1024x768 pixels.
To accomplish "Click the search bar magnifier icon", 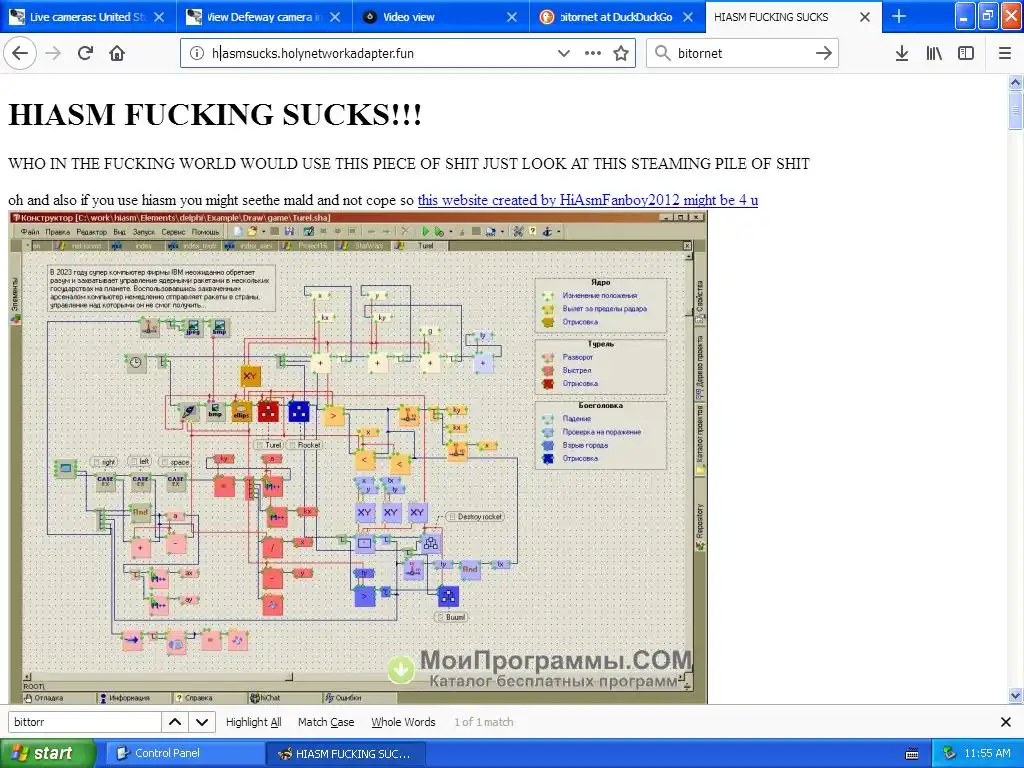I will (662, 54).
